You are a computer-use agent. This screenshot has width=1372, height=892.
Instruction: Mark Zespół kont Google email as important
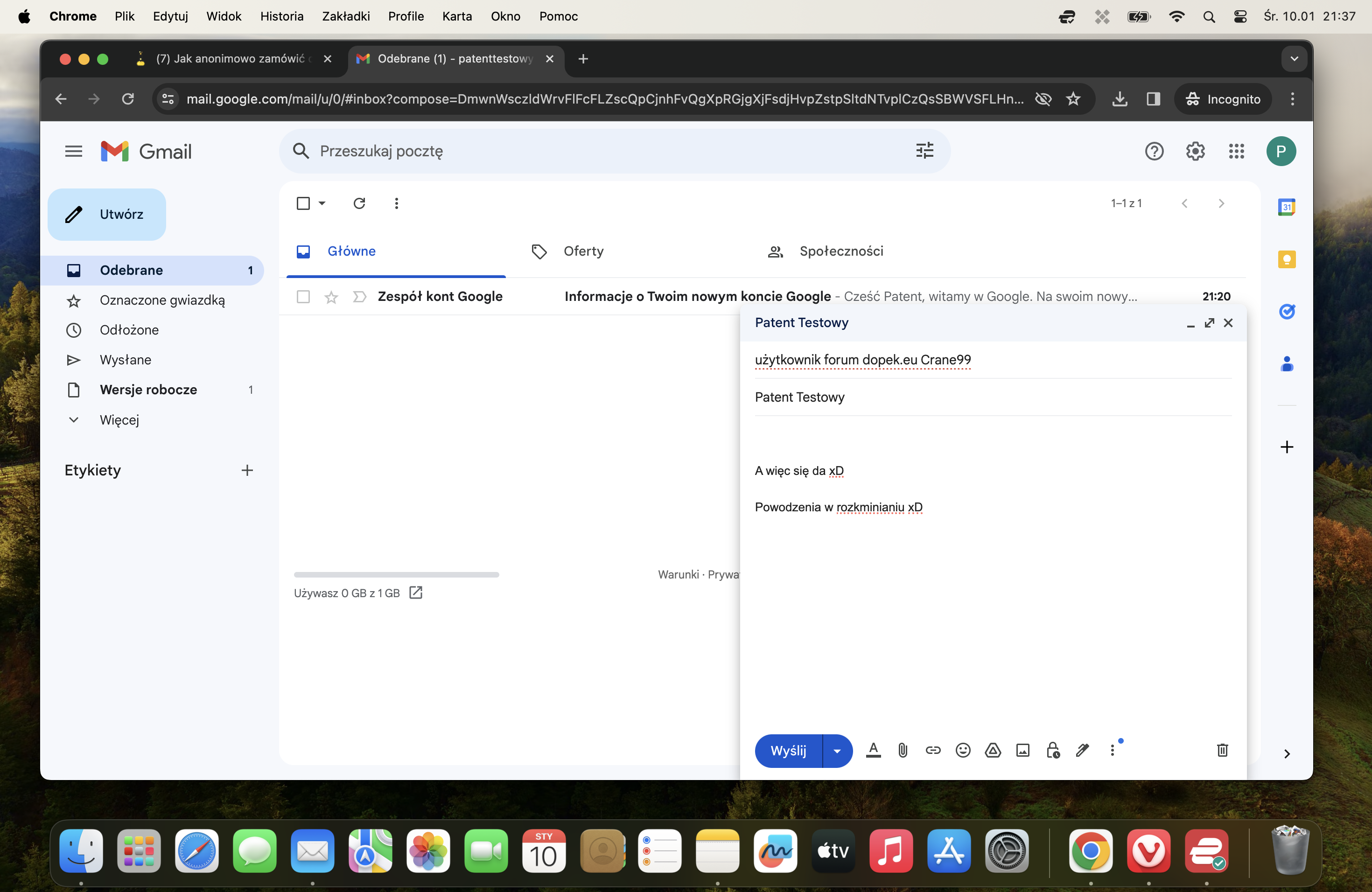[359, 297]
